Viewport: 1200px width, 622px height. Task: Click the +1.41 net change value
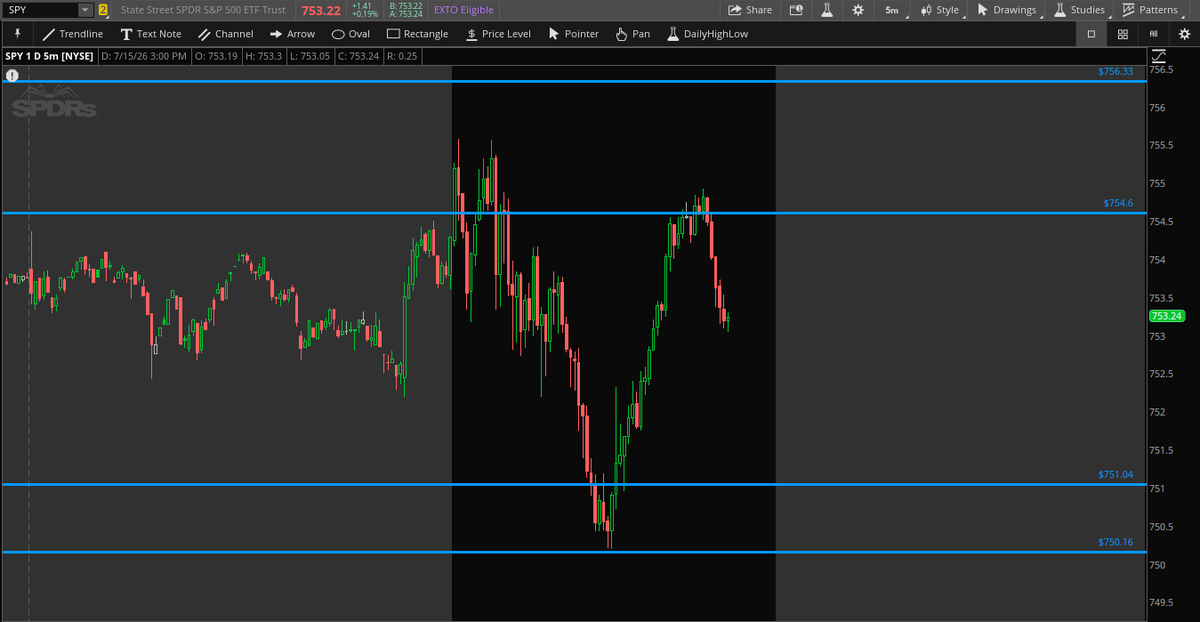362,5
